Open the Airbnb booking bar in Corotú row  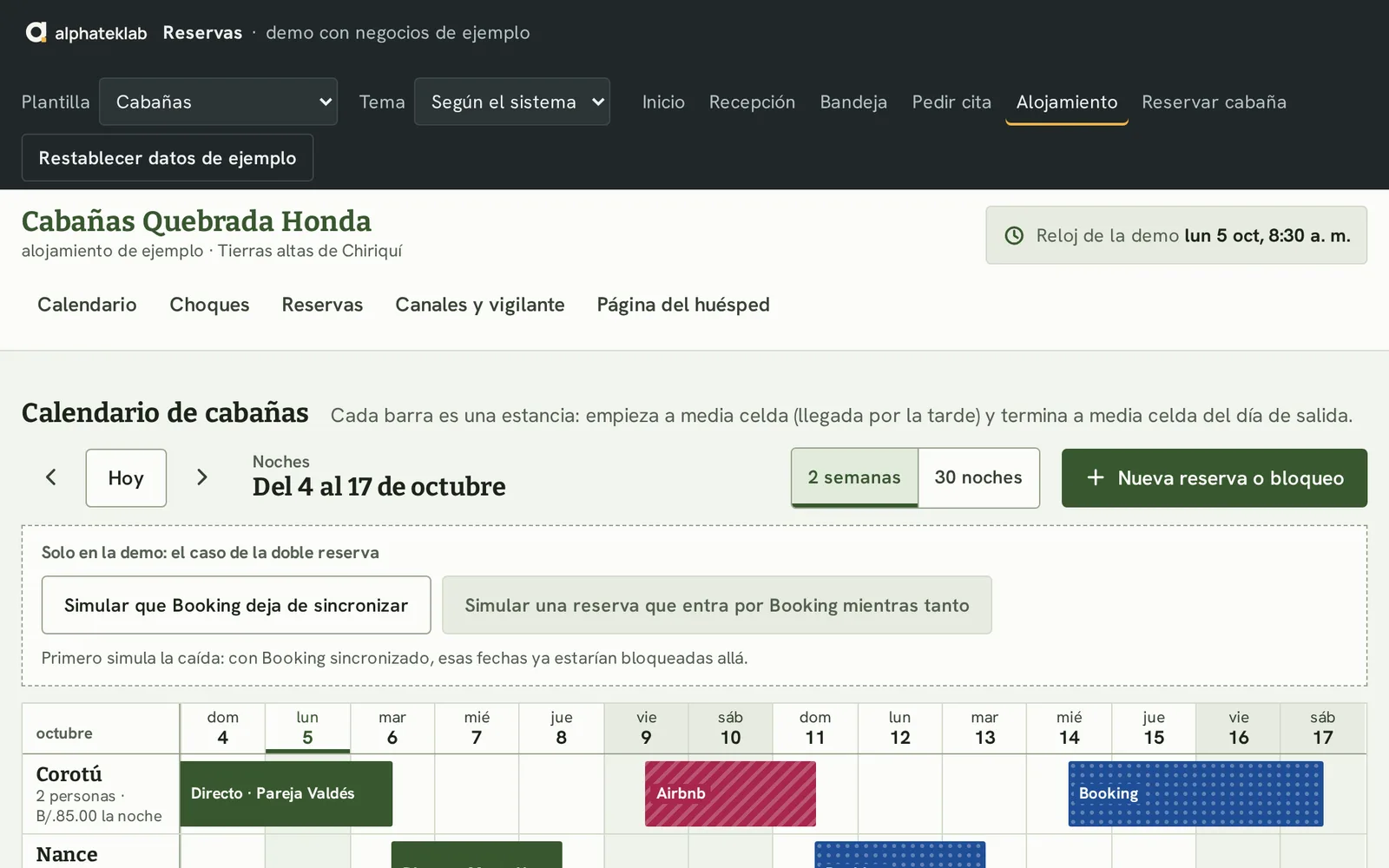[730, 793]
